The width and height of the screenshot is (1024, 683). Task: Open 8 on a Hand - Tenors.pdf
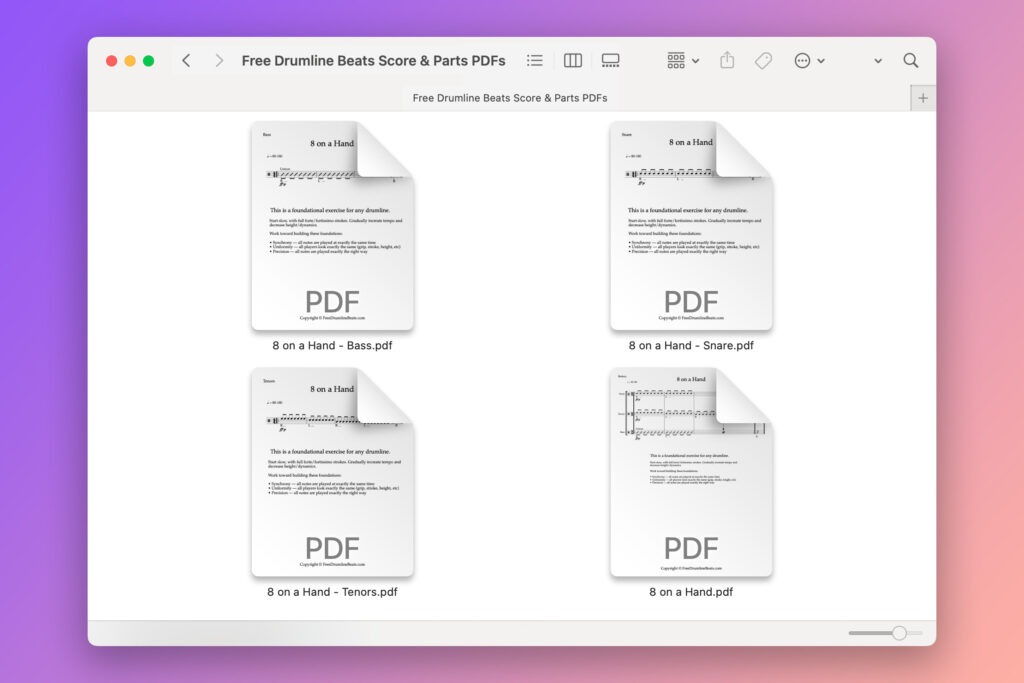330,470
